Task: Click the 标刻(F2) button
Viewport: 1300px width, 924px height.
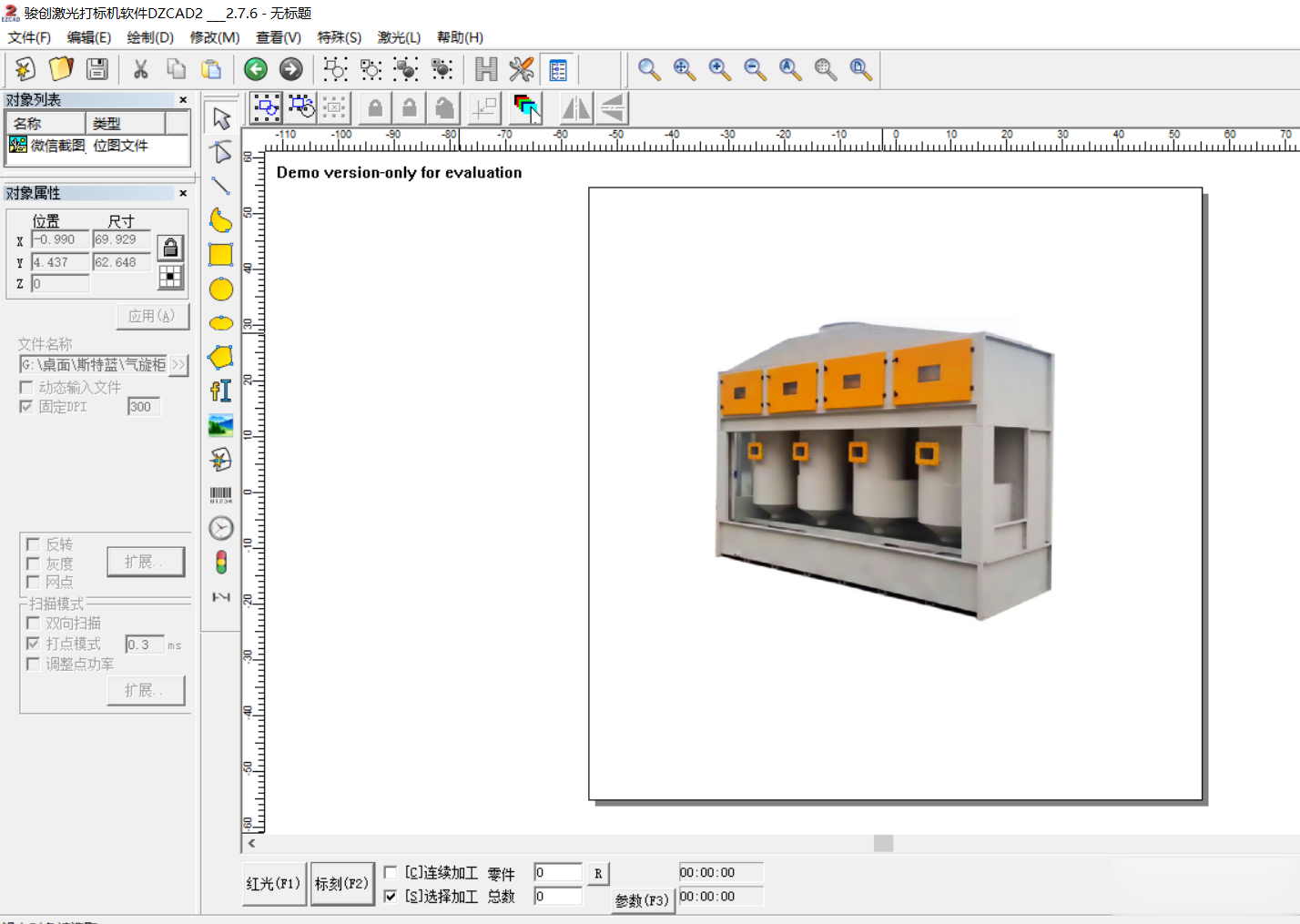Action: tap(342, 884)
